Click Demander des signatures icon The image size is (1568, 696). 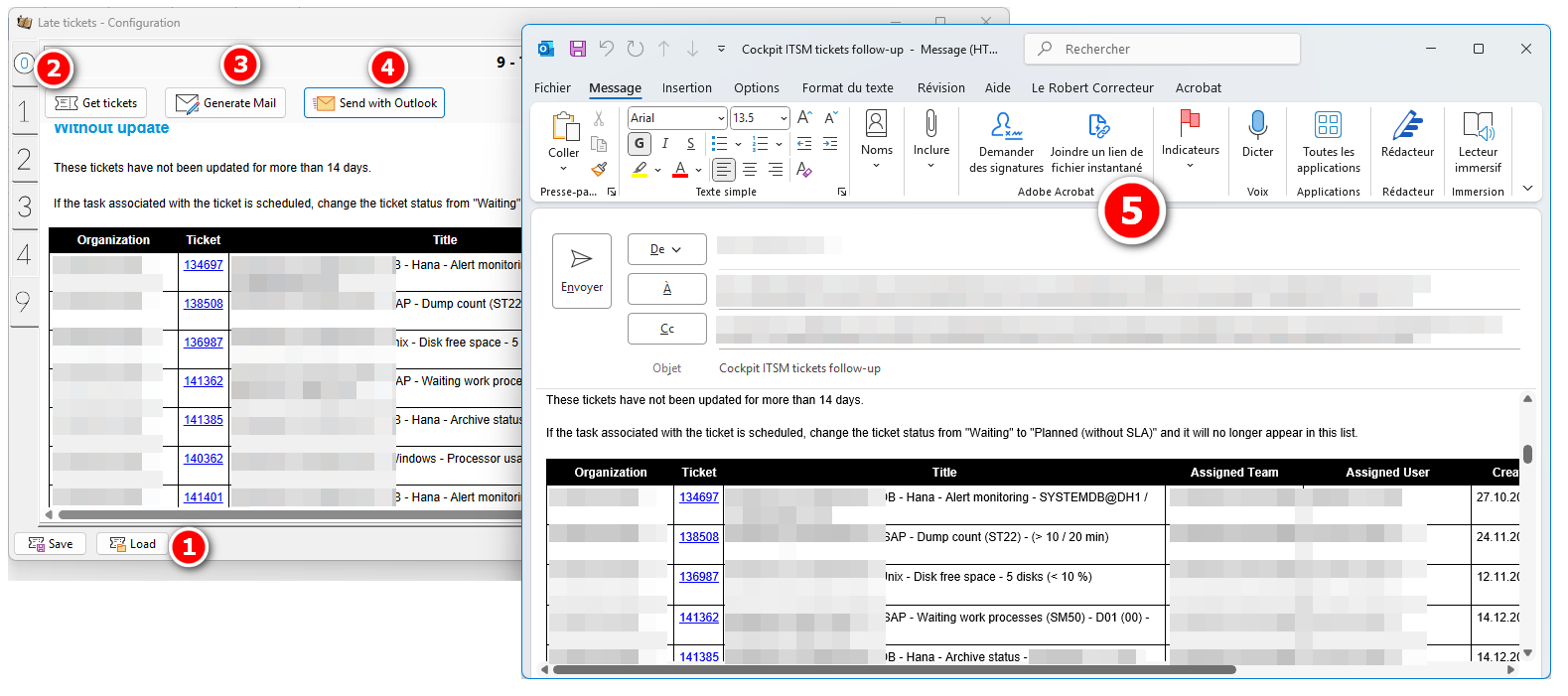coord(1006,127)
